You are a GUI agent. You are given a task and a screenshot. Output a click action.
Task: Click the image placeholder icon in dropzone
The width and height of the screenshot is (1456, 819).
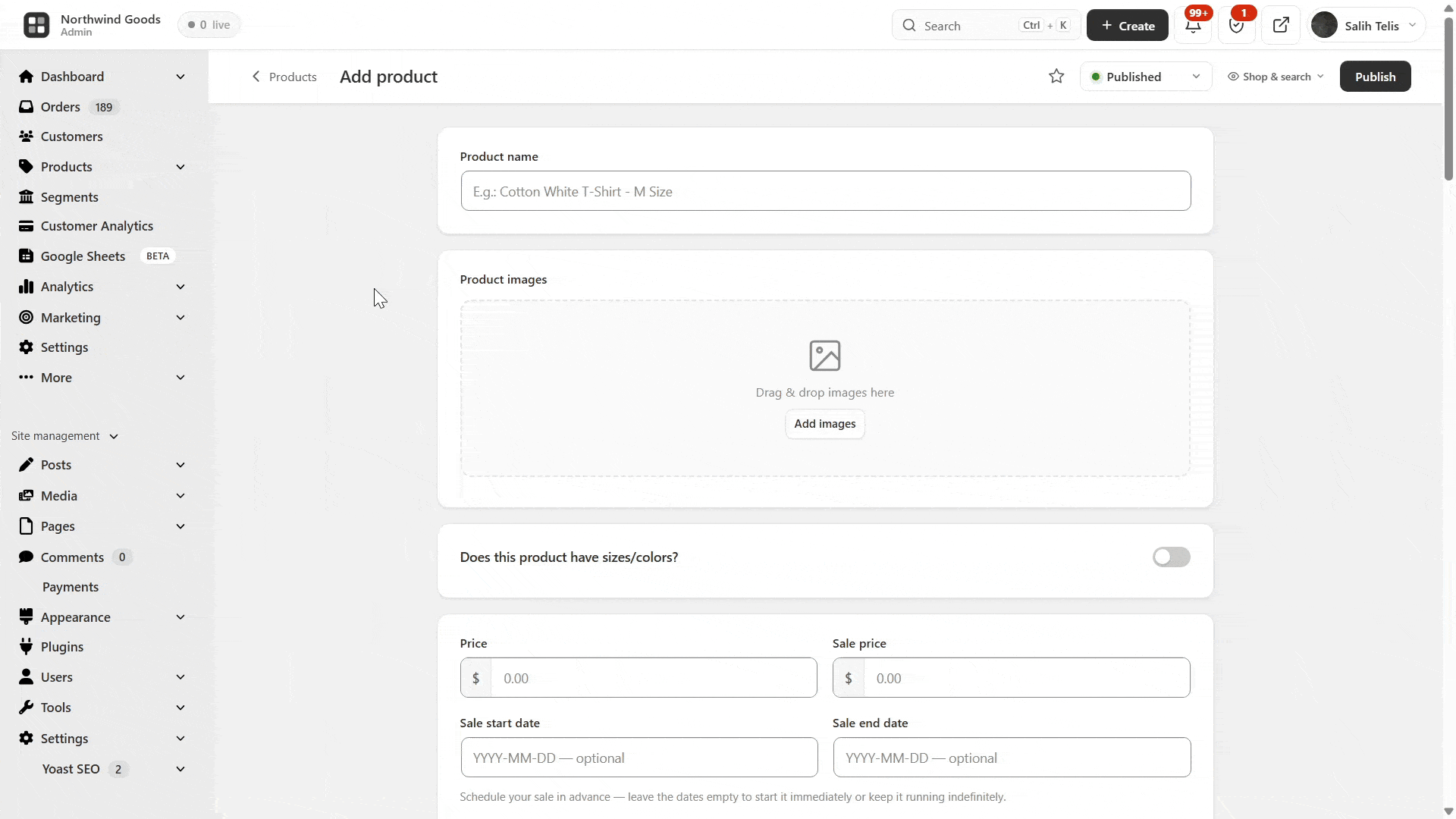click(825, 356)
